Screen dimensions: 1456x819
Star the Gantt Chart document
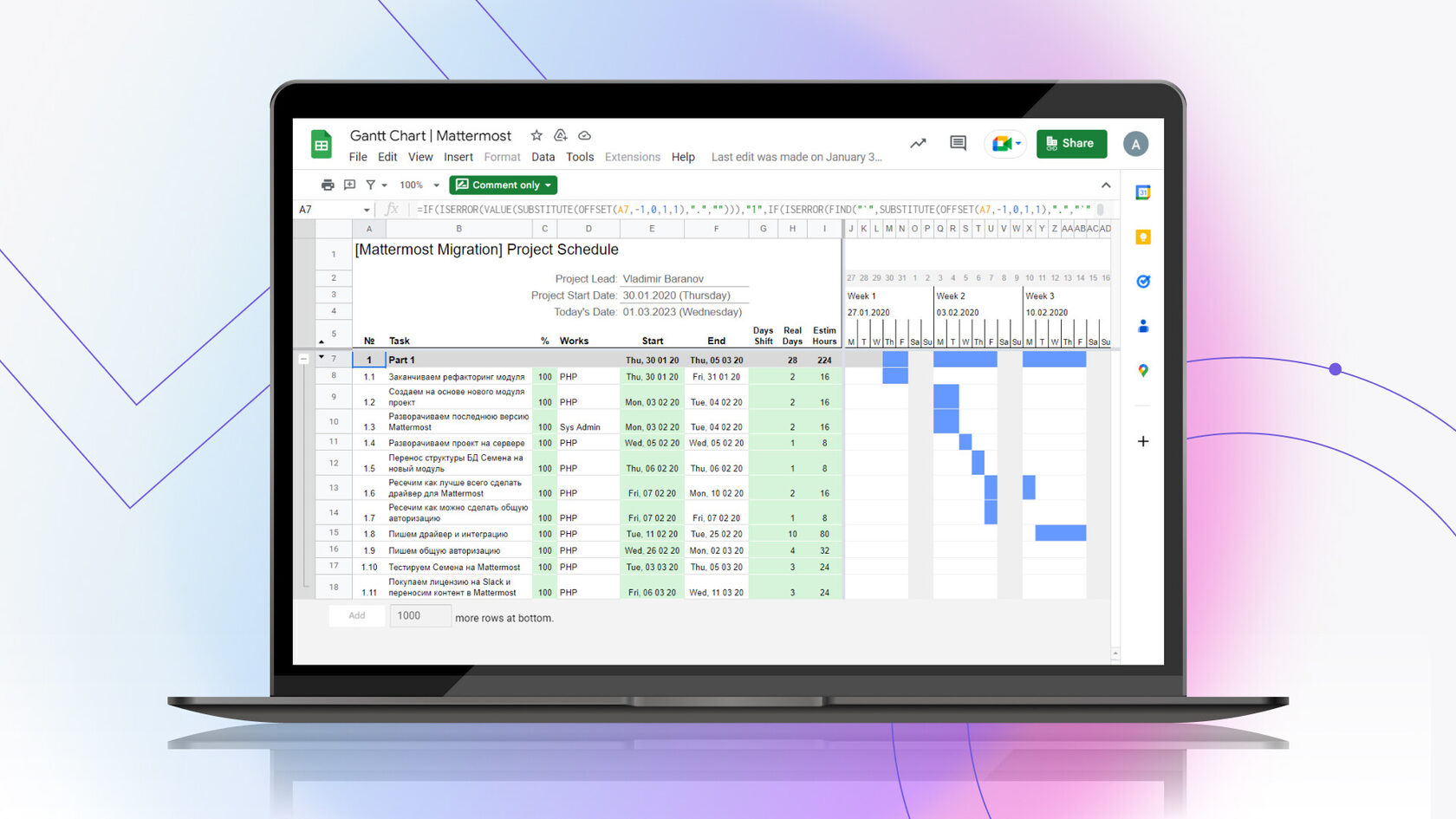[536, 135]
